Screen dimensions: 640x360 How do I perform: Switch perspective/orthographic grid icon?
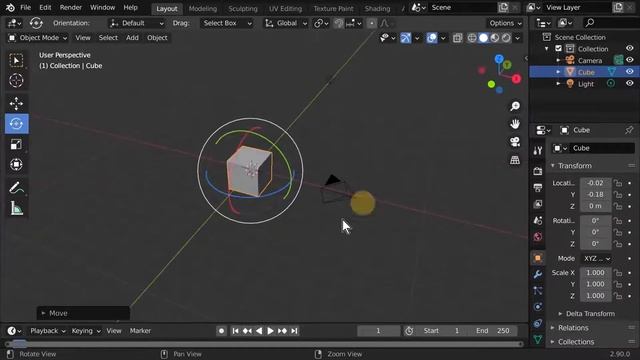[515, 160]
